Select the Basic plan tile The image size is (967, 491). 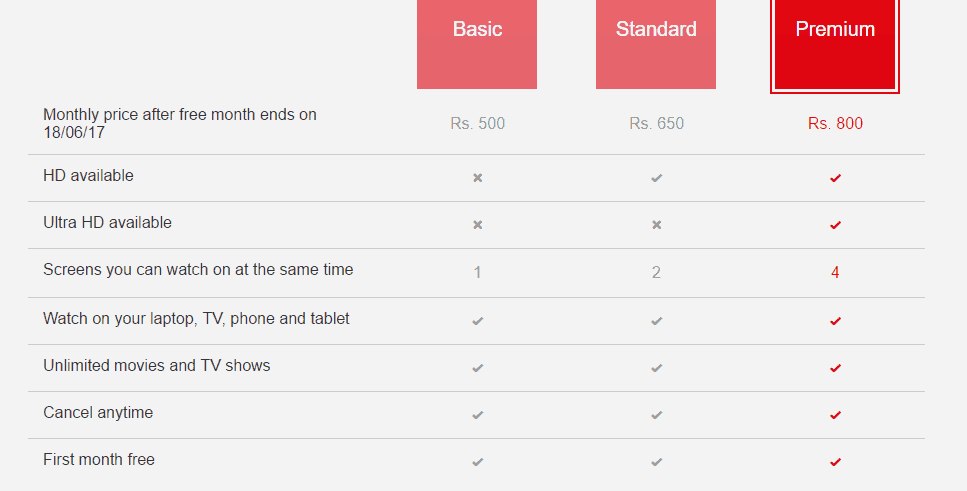point(477,44)
